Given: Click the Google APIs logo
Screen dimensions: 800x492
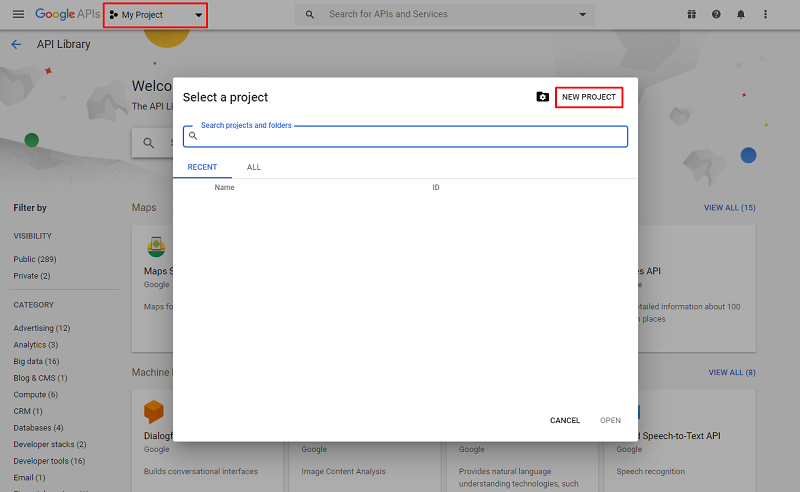Looking at the screenshot, I should [x=67, y=14].
